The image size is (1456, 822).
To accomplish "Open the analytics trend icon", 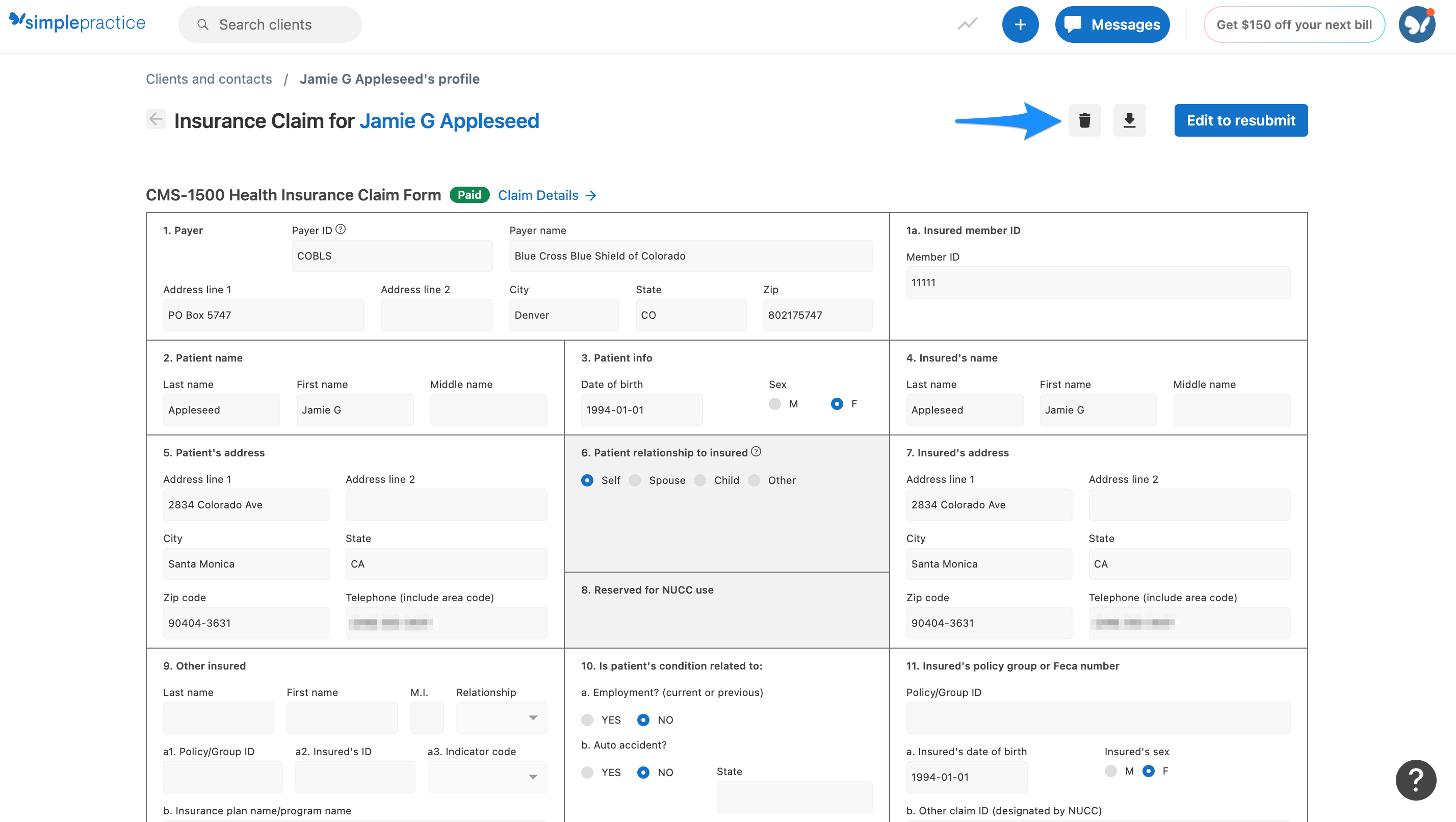I will pyautogui.click(x=967, y=24).
